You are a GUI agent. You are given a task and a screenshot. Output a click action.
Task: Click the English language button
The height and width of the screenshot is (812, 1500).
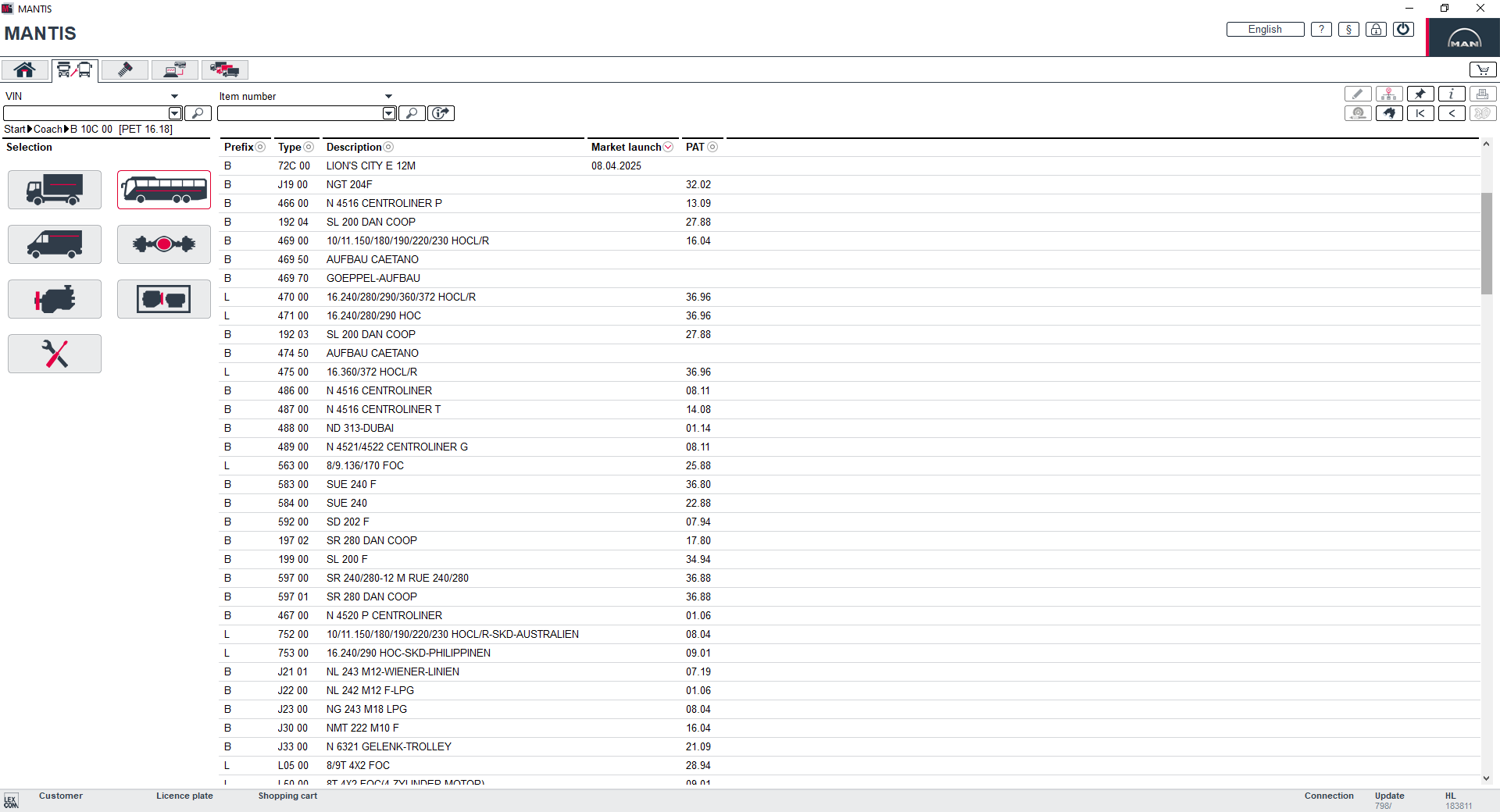[x=1264, y=29]
